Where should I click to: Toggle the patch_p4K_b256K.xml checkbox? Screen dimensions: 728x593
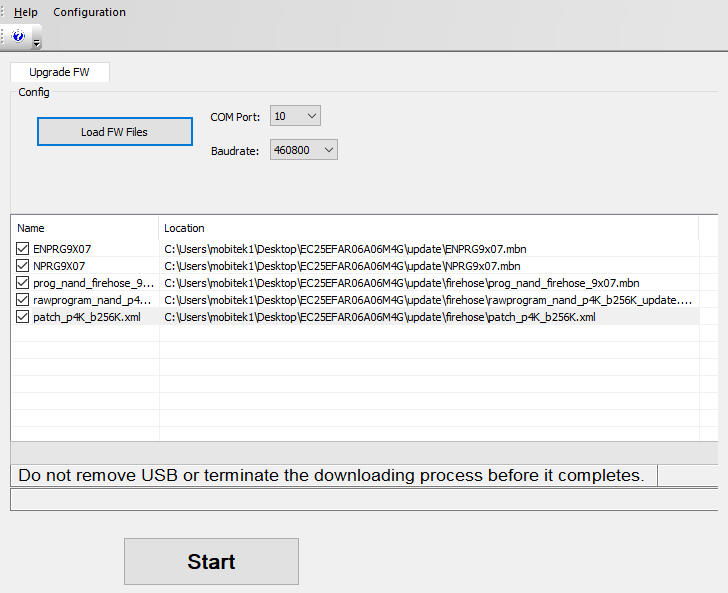(23, 317)
